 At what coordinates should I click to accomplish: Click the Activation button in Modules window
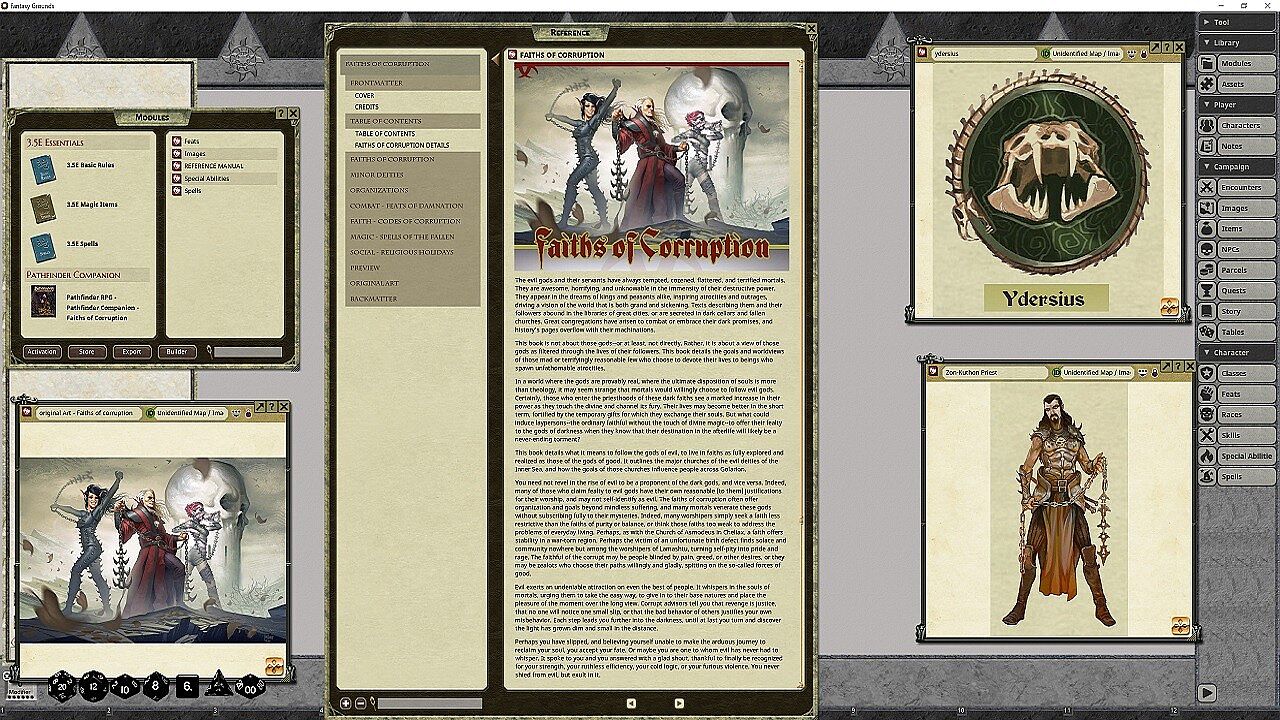click(x=42, y=352)
